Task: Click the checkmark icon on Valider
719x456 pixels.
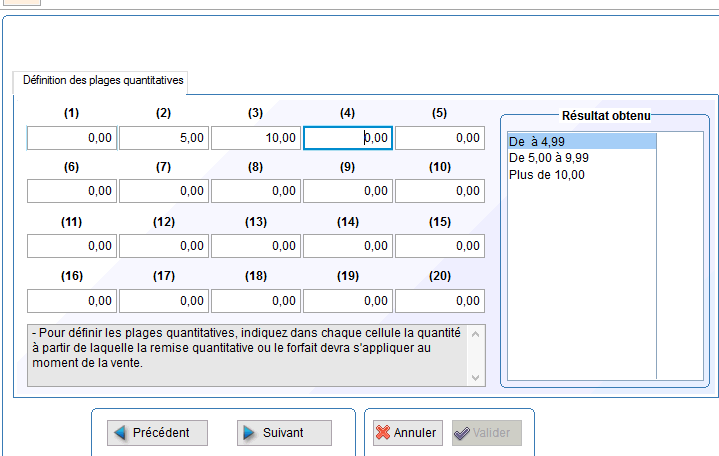Action: [x=461, y=433]
